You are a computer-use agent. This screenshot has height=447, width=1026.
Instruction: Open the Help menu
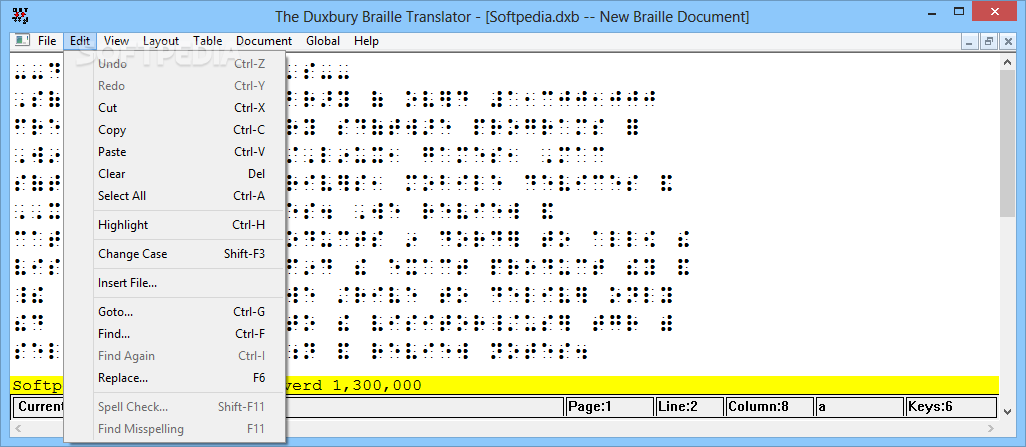point(366,41)
